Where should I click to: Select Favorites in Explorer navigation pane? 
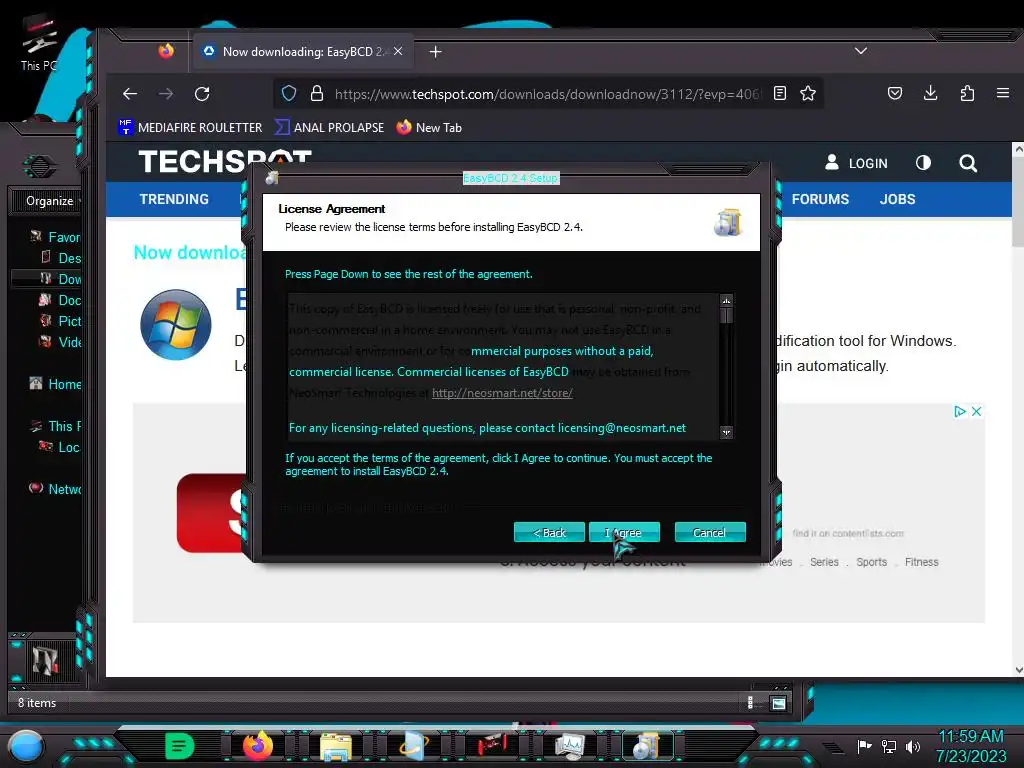coord(56,237)
